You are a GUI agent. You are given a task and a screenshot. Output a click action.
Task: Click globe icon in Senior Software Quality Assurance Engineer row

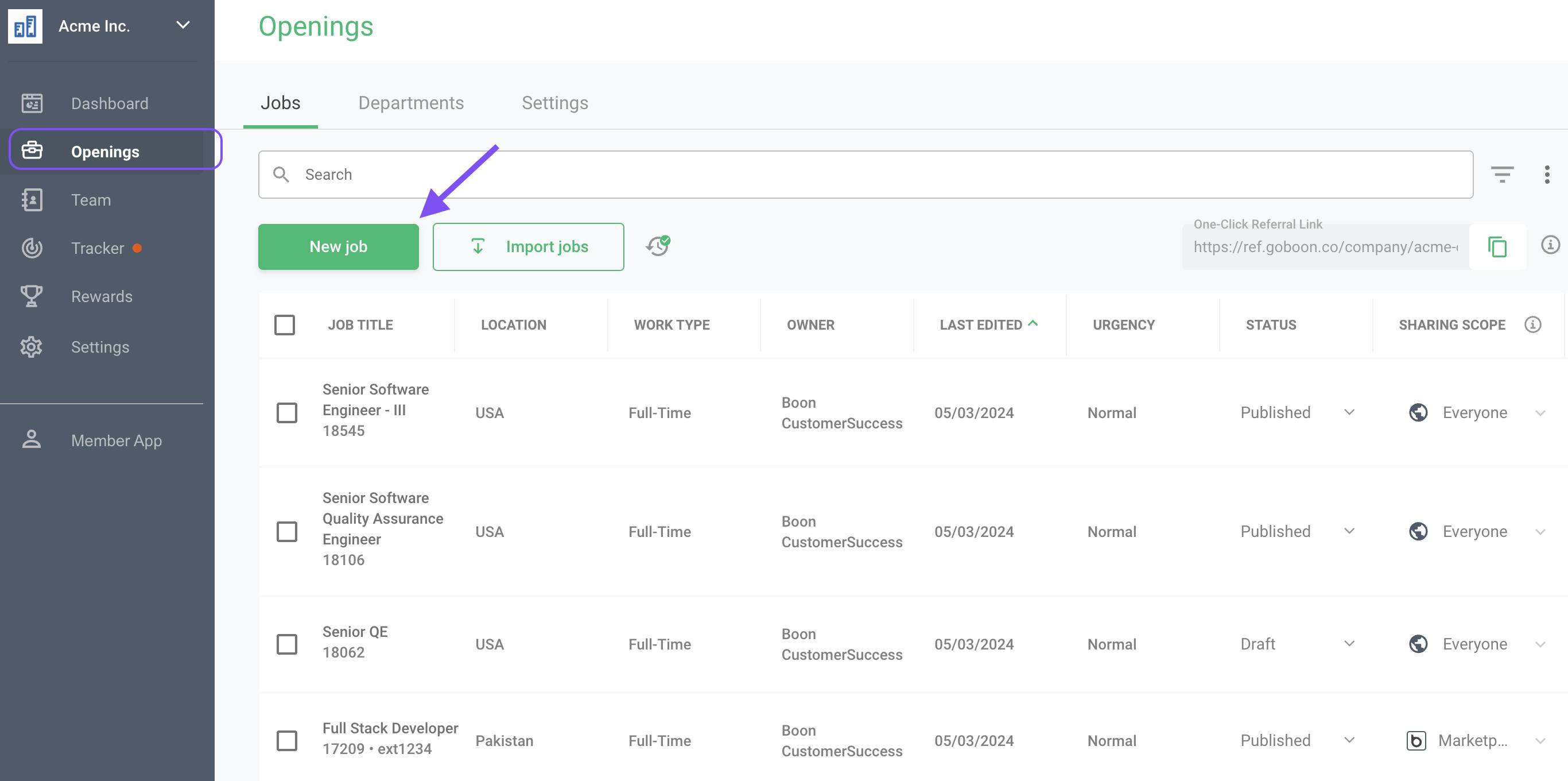1418,531
